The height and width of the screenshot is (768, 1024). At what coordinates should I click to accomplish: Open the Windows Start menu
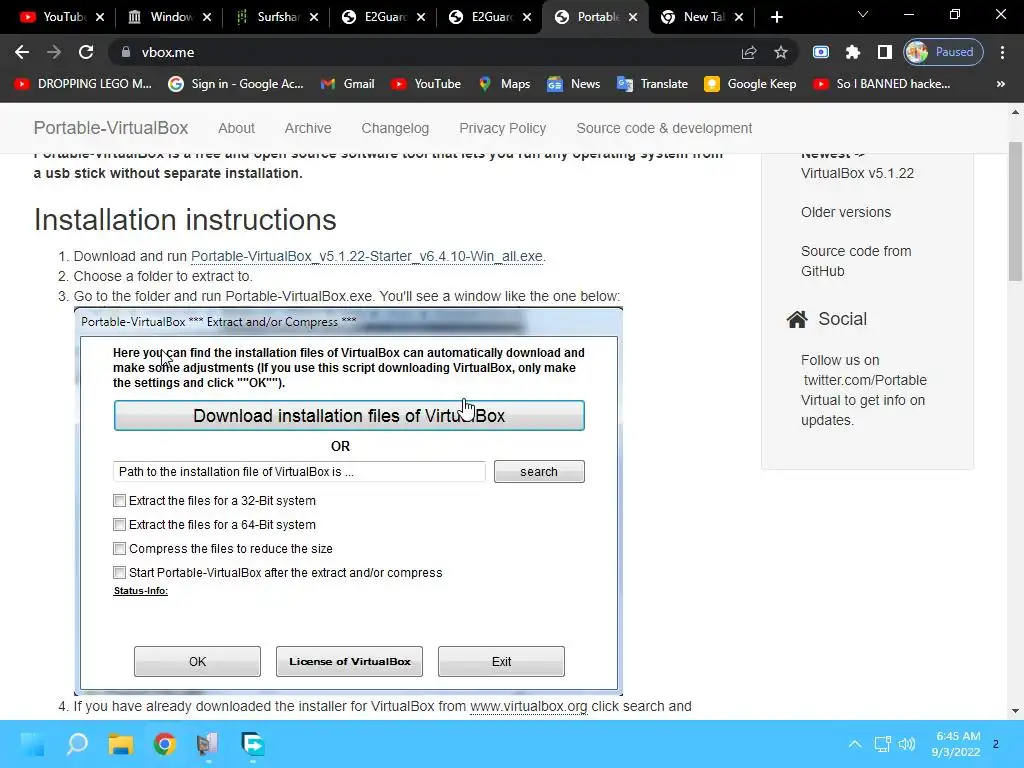pyautogui.click(x=33, y=744)
